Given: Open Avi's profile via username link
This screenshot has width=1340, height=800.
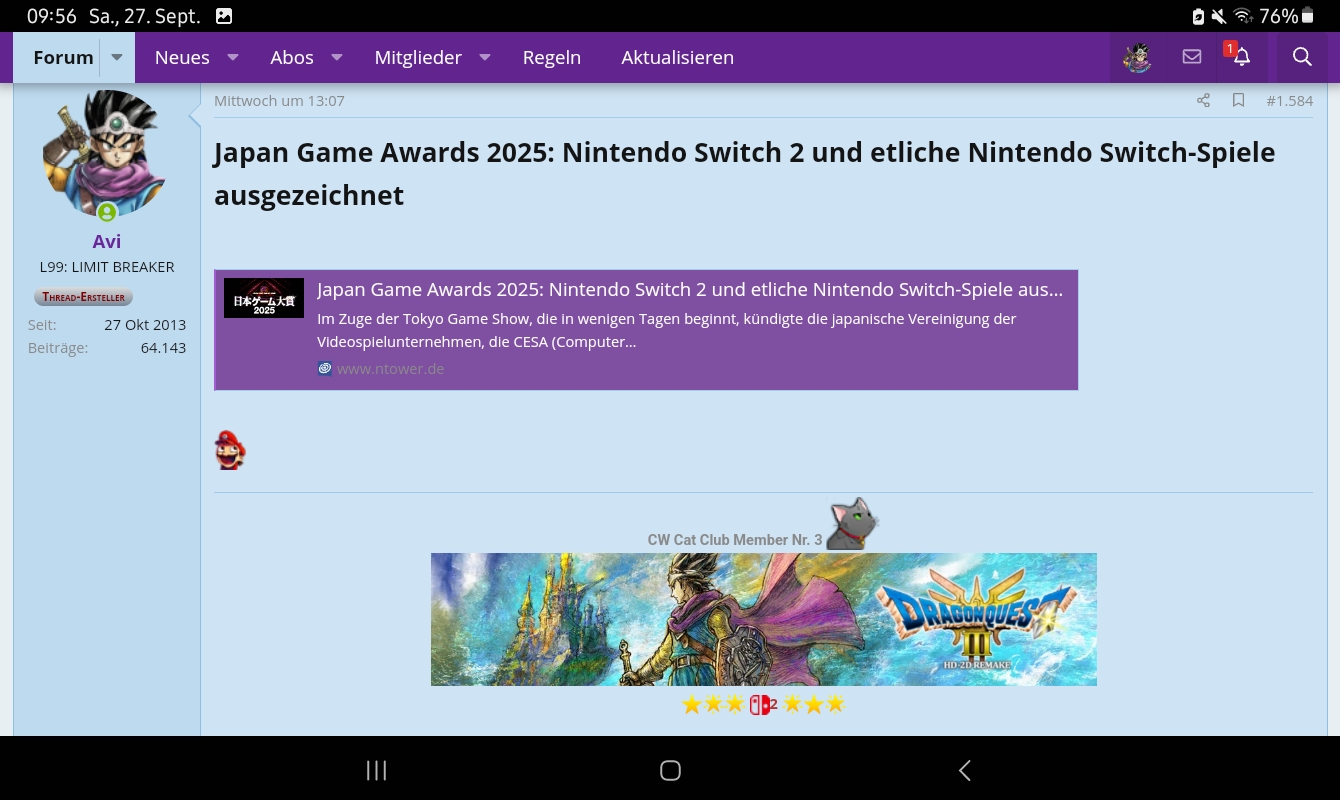Looking at the screenshot, I should tap(107, 241).
